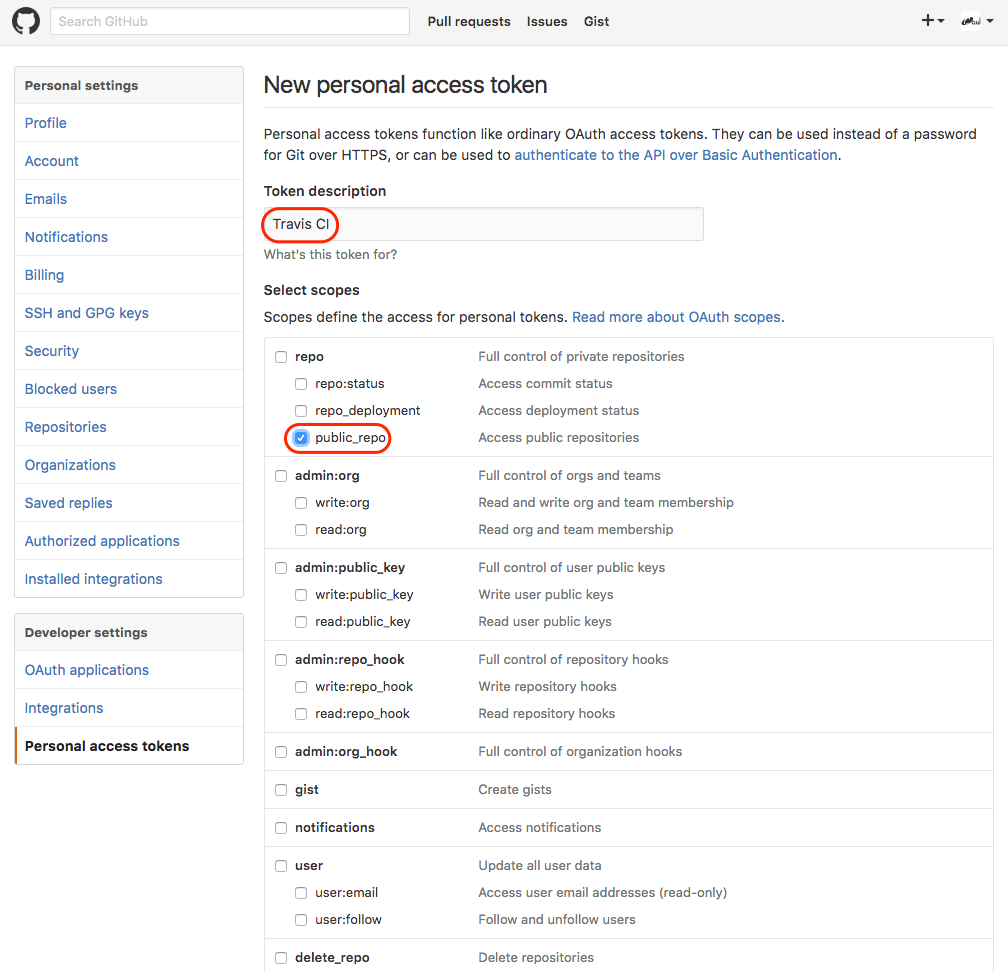Click the GitHub Octocat logo

26,21
